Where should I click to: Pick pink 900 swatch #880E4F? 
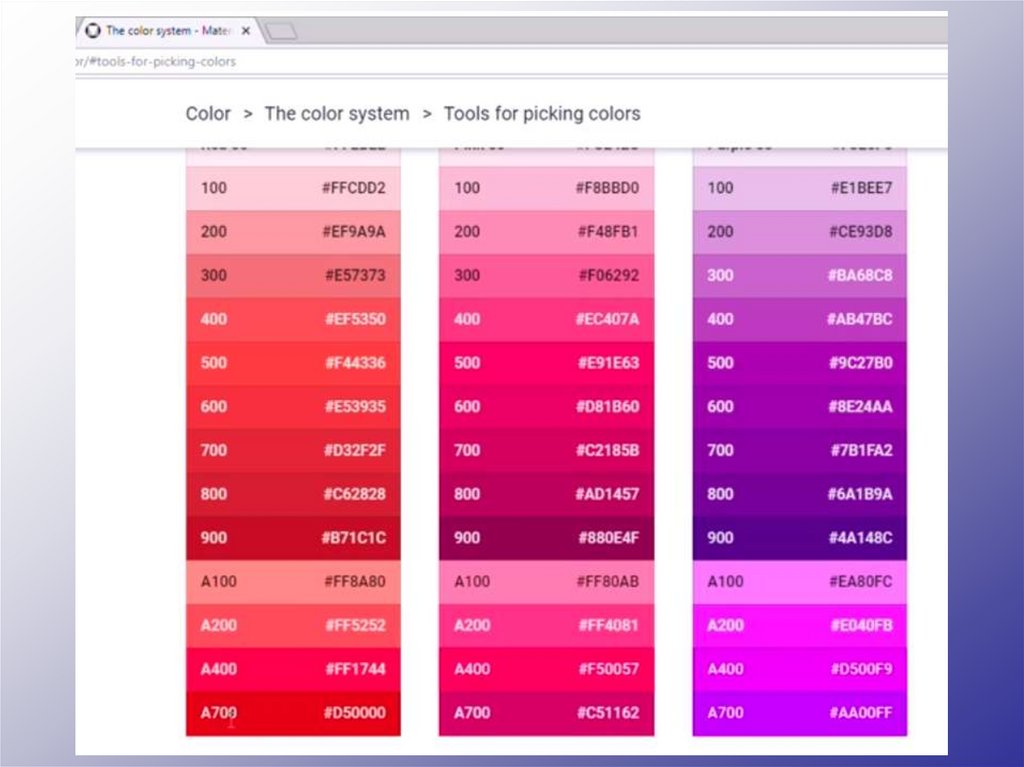pyautogui.click(x=547, y=538)
